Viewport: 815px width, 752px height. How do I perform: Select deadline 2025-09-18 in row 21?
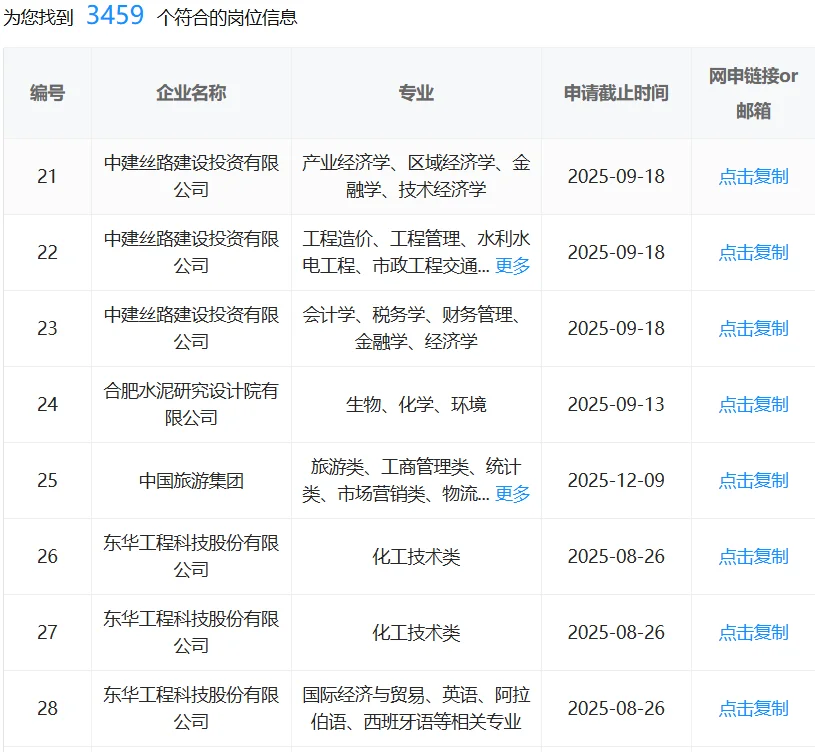[616, 177]
